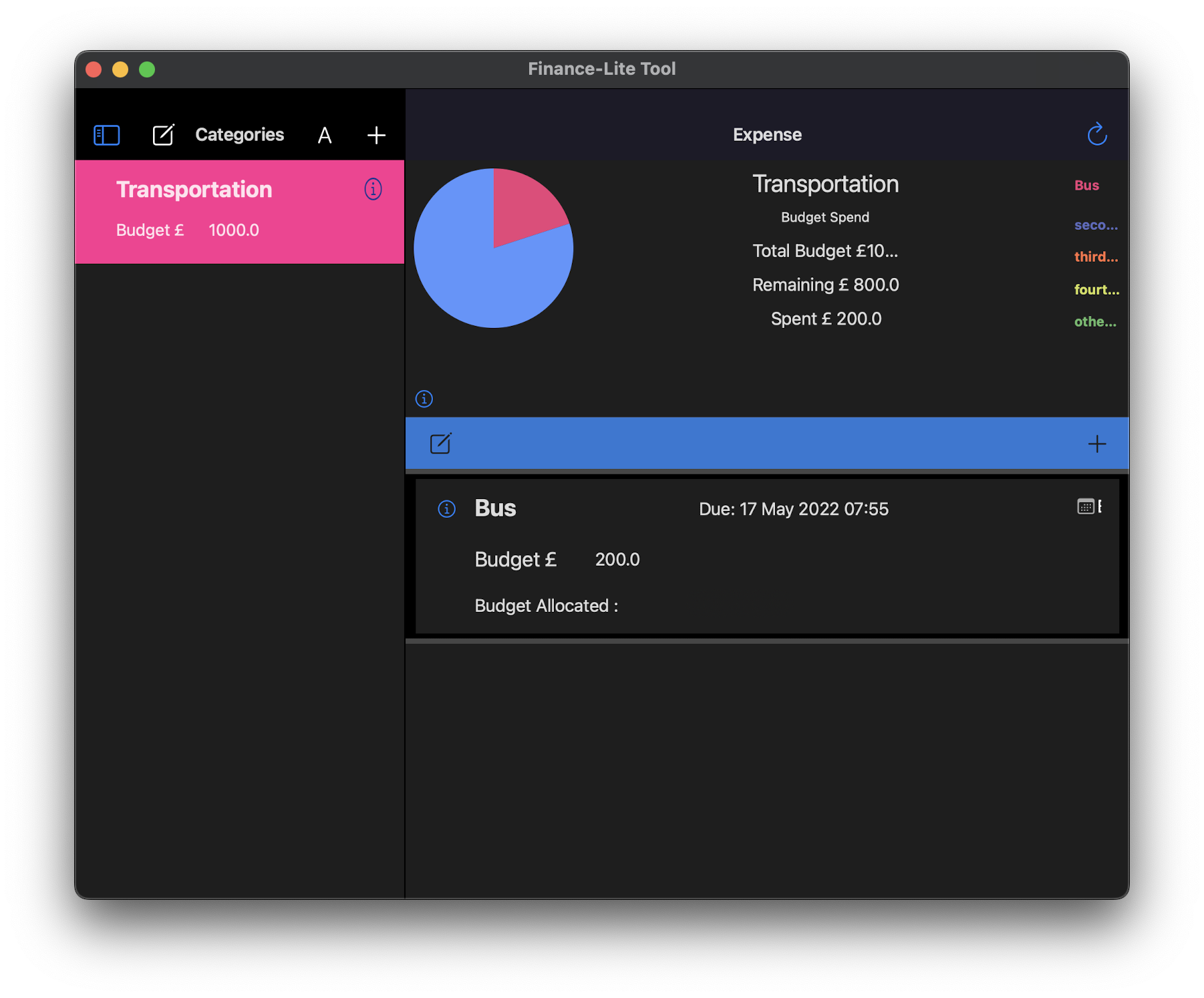
Task: Select the Bus expense title
Action: (x=495, y=508)
